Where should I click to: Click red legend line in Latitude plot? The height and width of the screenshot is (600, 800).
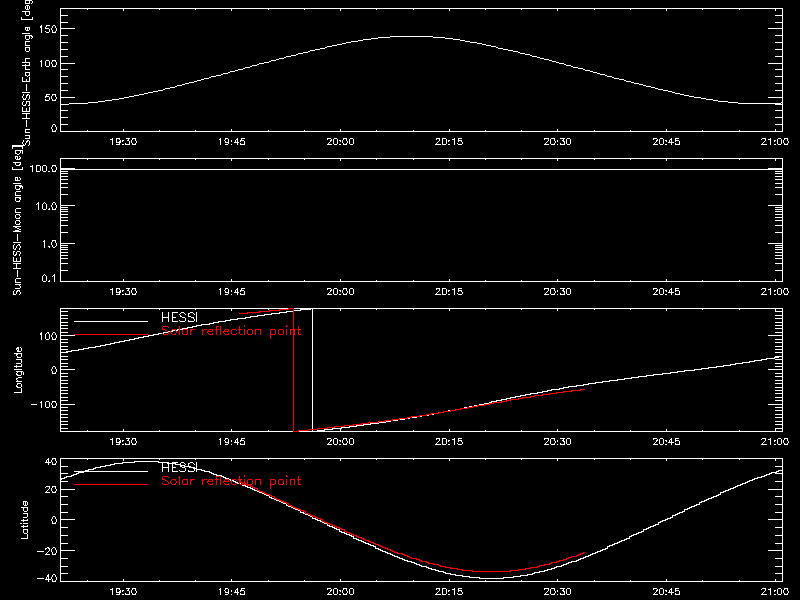111,485
